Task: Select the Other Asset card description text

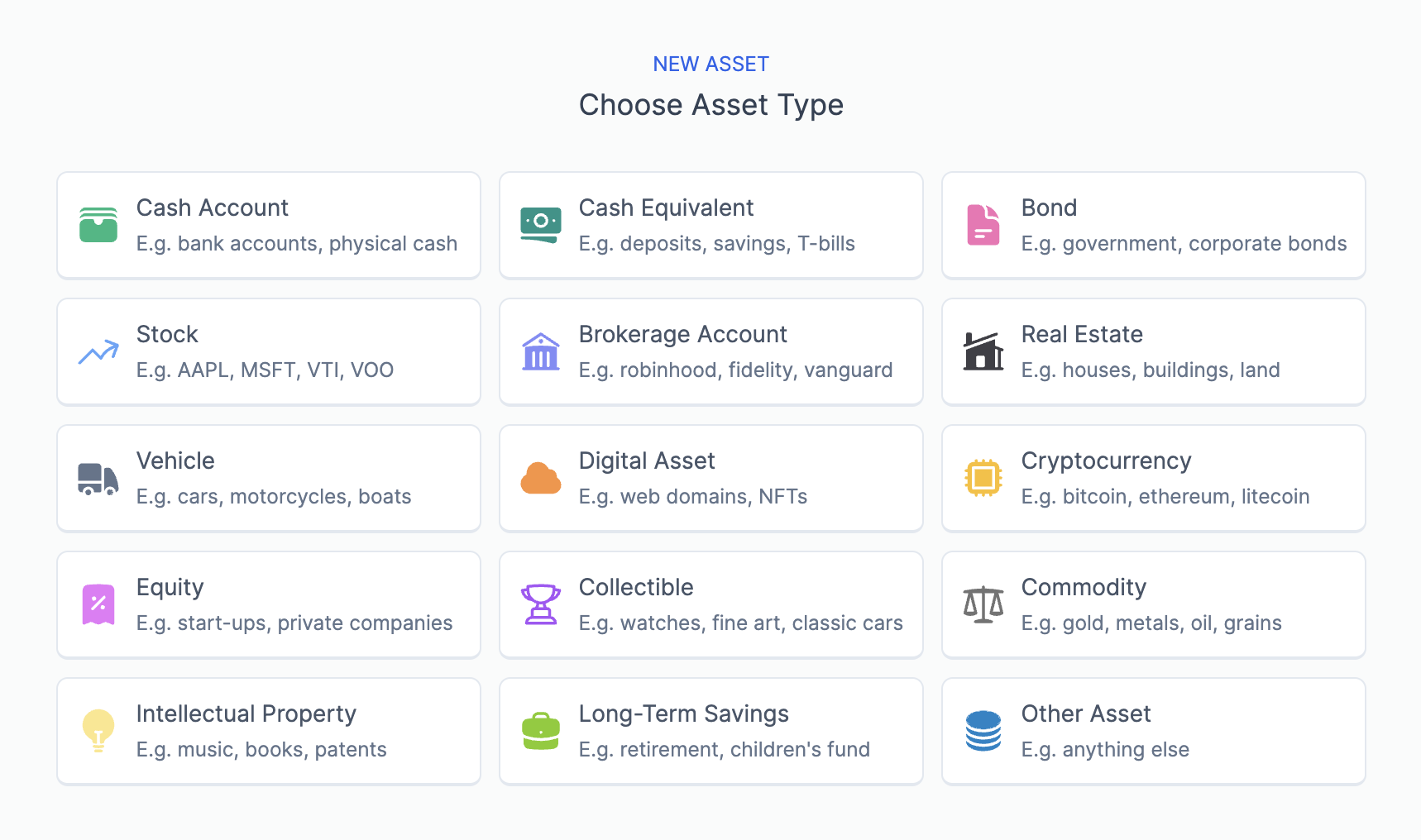Action: (1105, 750)
